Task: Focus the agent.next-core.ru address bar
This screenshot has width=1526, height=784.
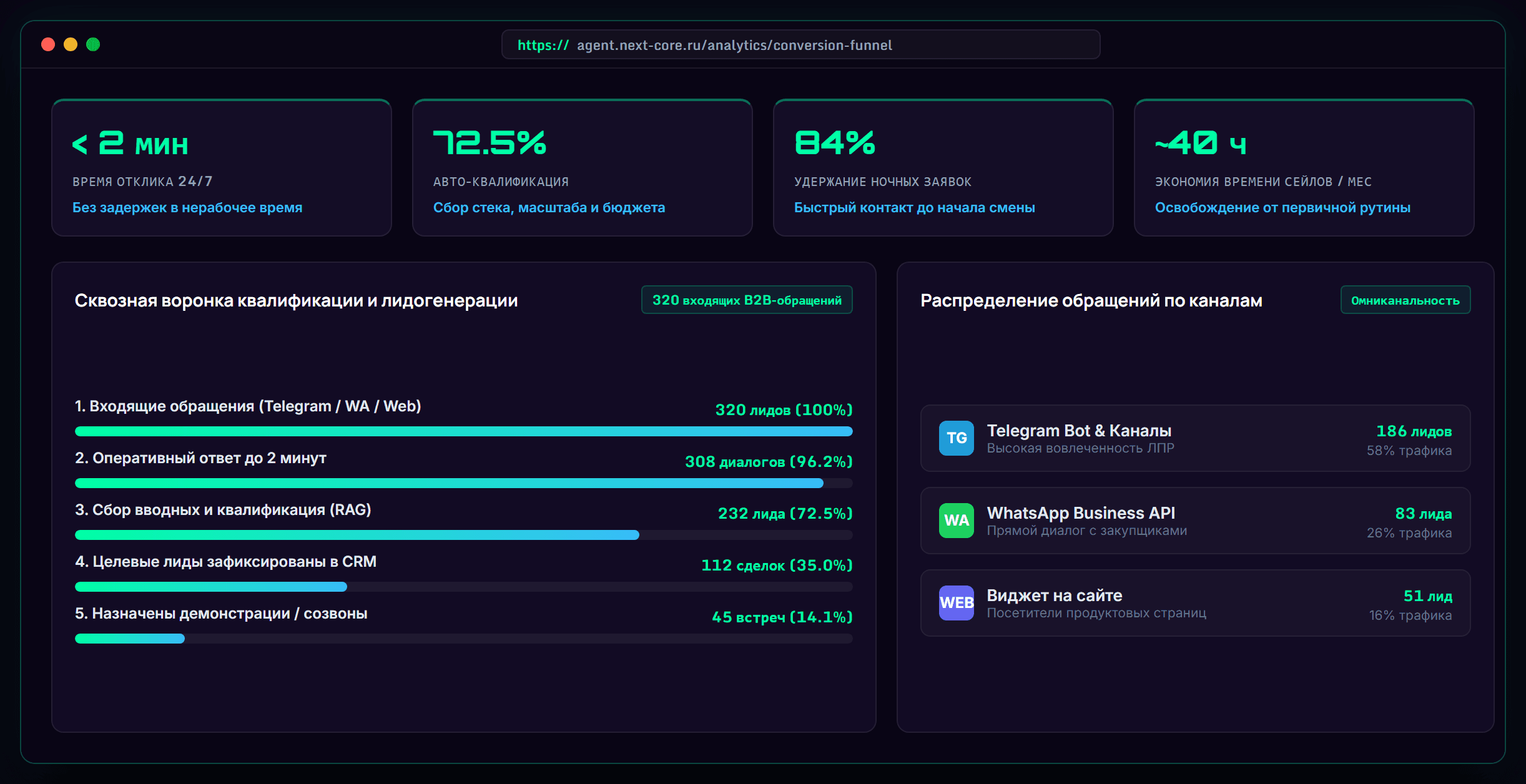Action: pyautogui.click(x=800, y=45)
